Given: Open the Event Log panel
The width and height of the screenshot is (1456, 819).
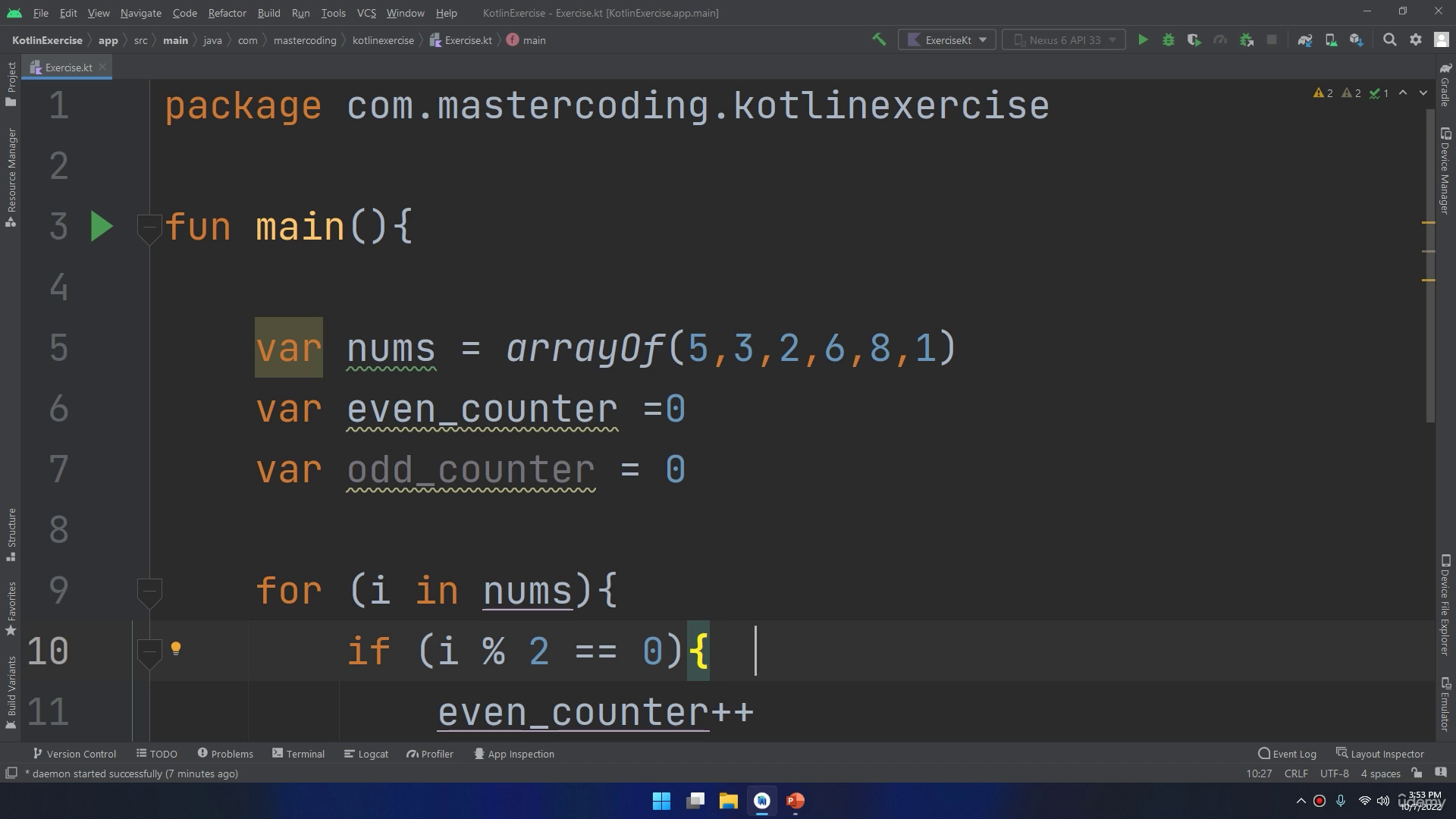Looking at the screenshot, I should tap(1287, 754).
